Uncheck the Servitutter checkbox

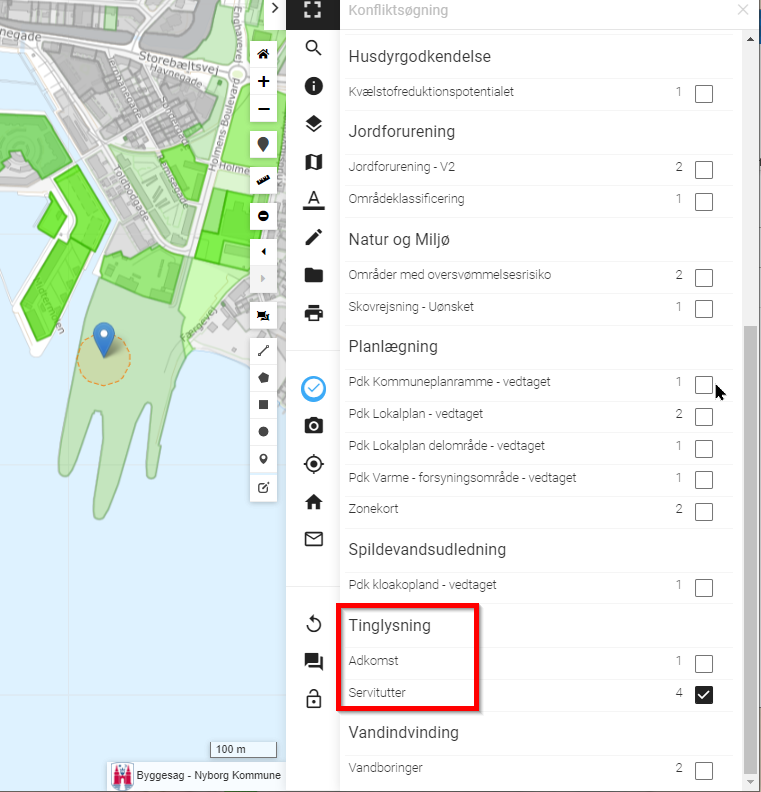[x=704, y=695]
